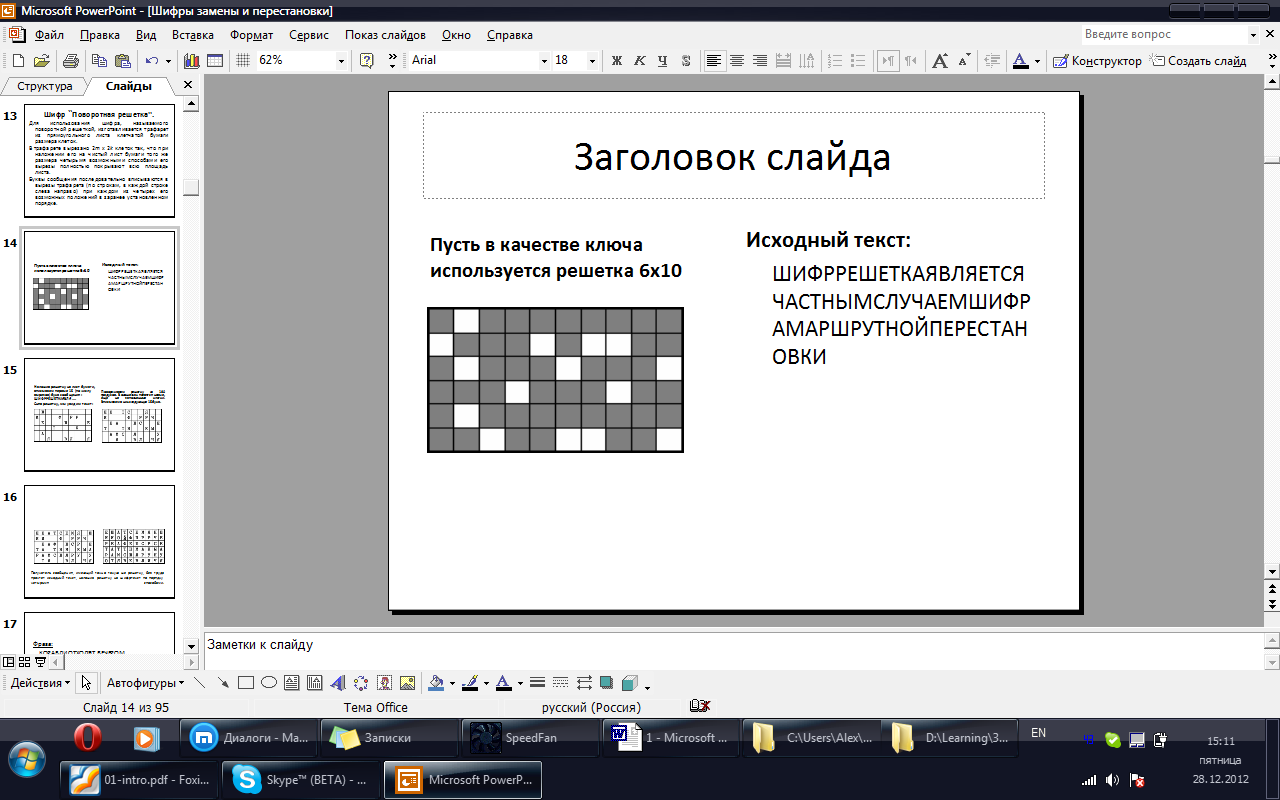Insert a table with the table icon

click(x=215, y=60)
